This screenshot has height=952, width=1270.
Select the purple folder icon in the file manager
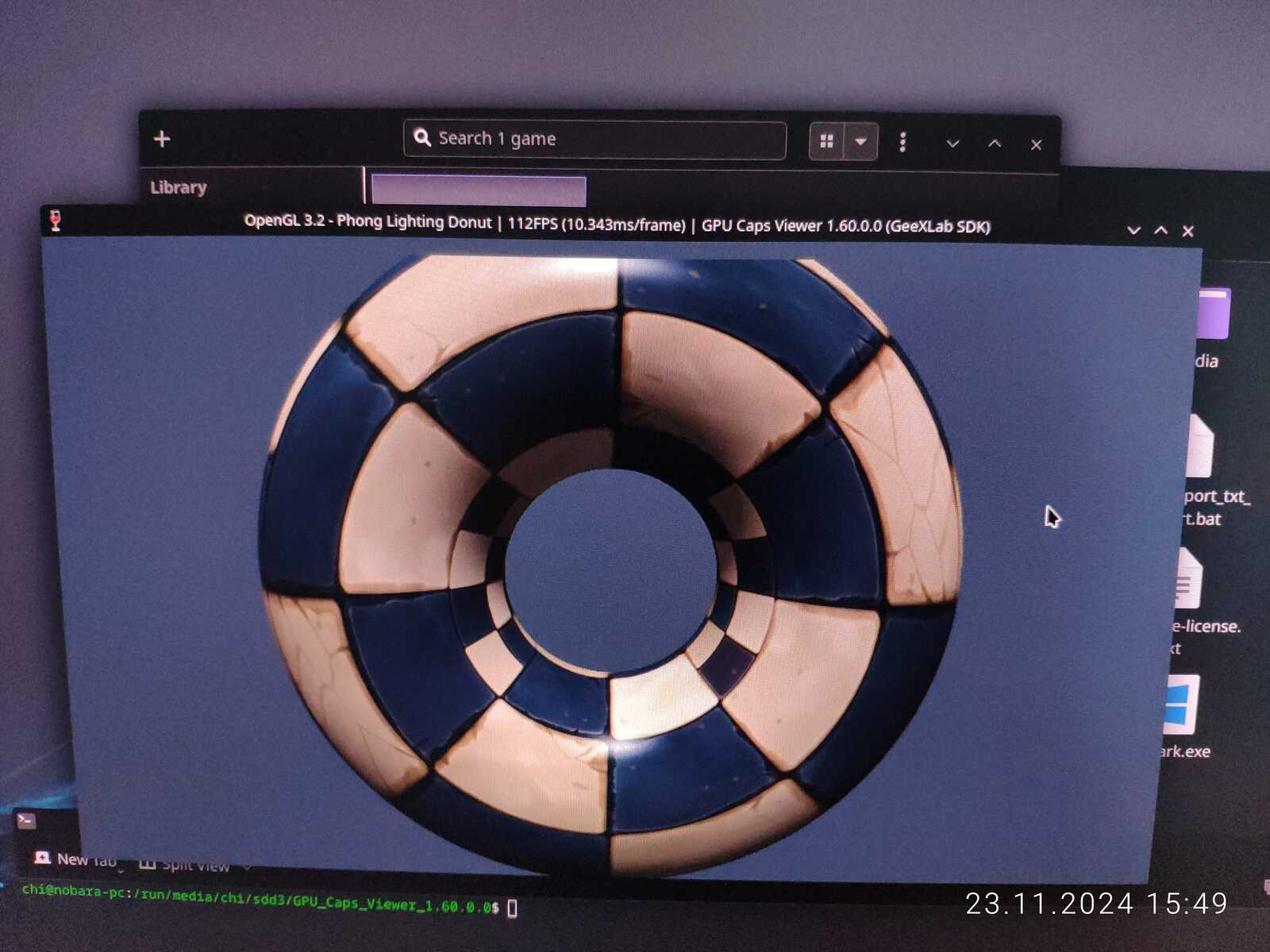1215,314
